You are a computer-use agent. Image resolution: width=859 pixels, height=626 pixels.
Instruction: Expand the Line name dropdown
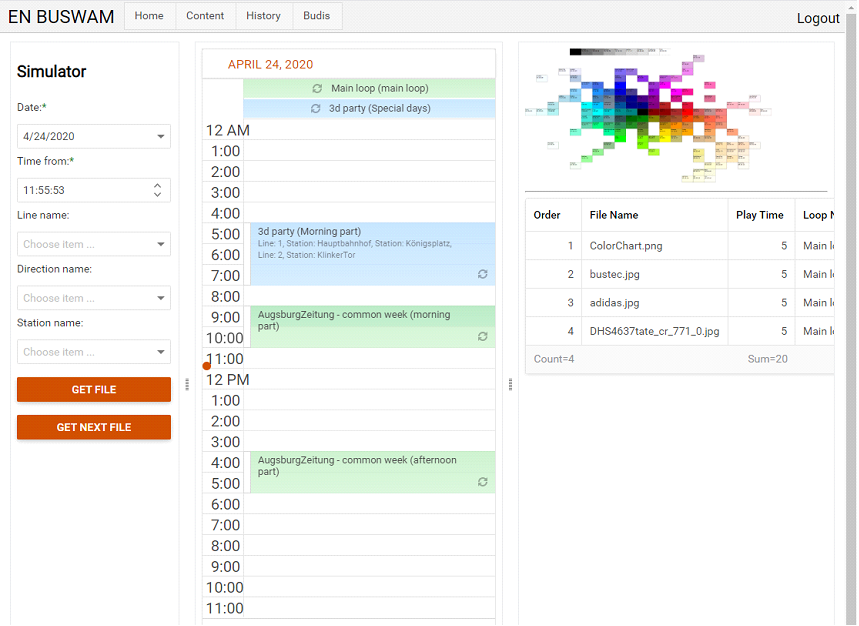tap(160, 245)
